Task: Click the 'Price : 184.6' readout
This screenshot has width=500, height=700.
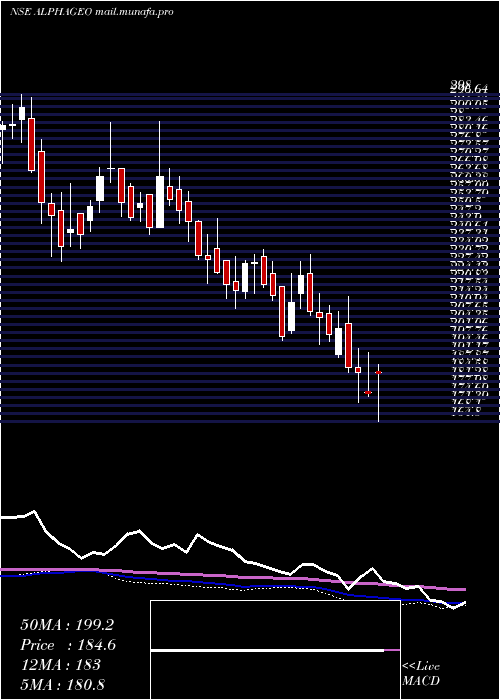Action: point(68,645)
